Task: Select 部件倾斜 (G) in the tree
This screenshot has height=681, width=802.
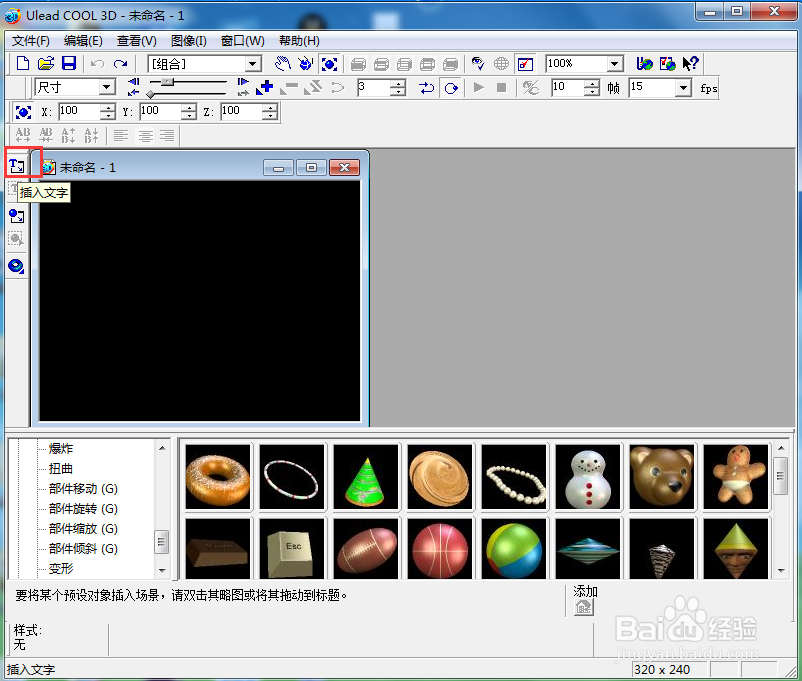Action: pyautogui.click(x=83, y=548)
